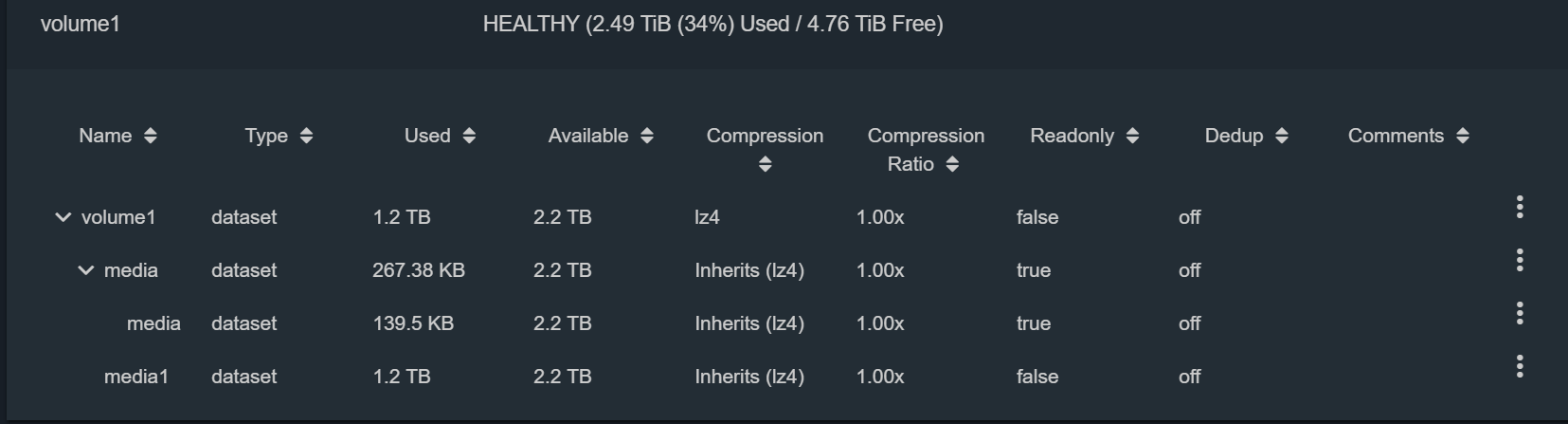1568x424 pixels.
Task: Sort datasets by Used space arrows
Action: coord(469,136)
